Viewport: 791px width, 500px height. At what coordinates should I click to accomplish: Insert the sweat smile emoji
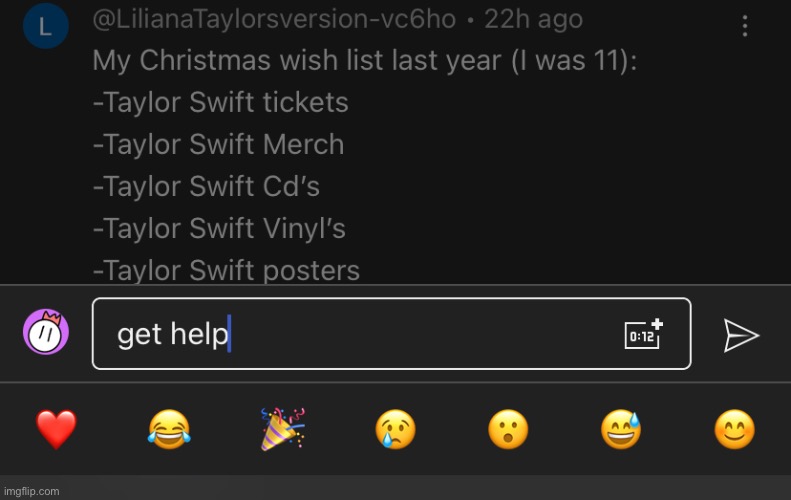[621, 430]
